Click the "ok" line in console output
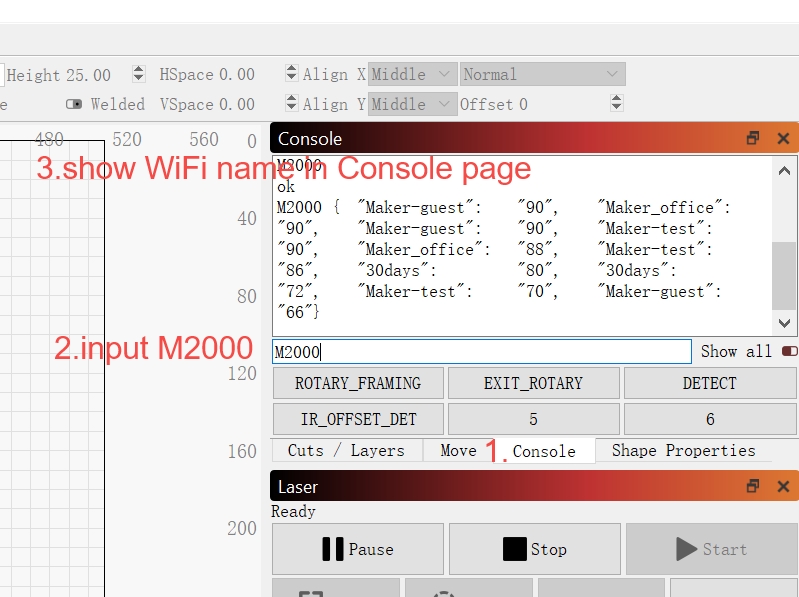 [x=286, y=187]
